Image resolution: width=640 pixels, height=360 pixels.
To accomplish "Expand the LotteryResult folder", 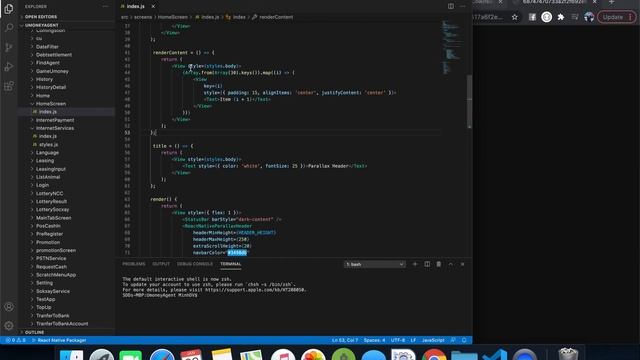I will (x=51, y=201).
